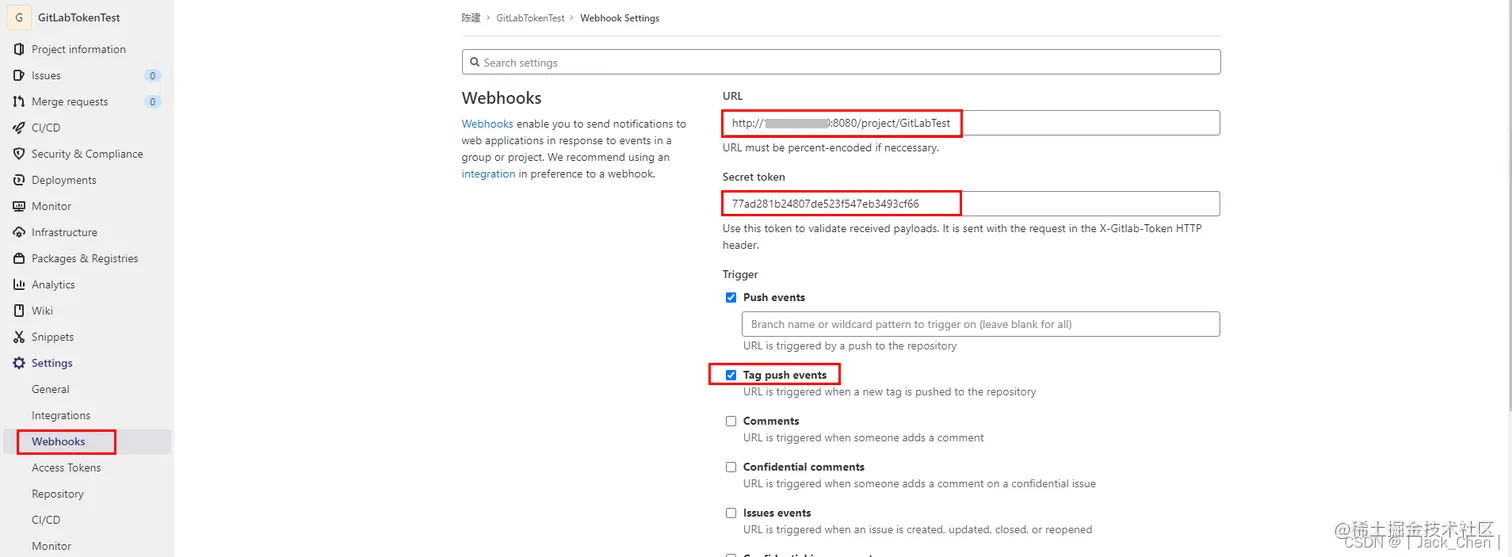This screenshot has height=557, width=1512.
Task: Click the Issues count badge
Action: (x=152, y=76)
